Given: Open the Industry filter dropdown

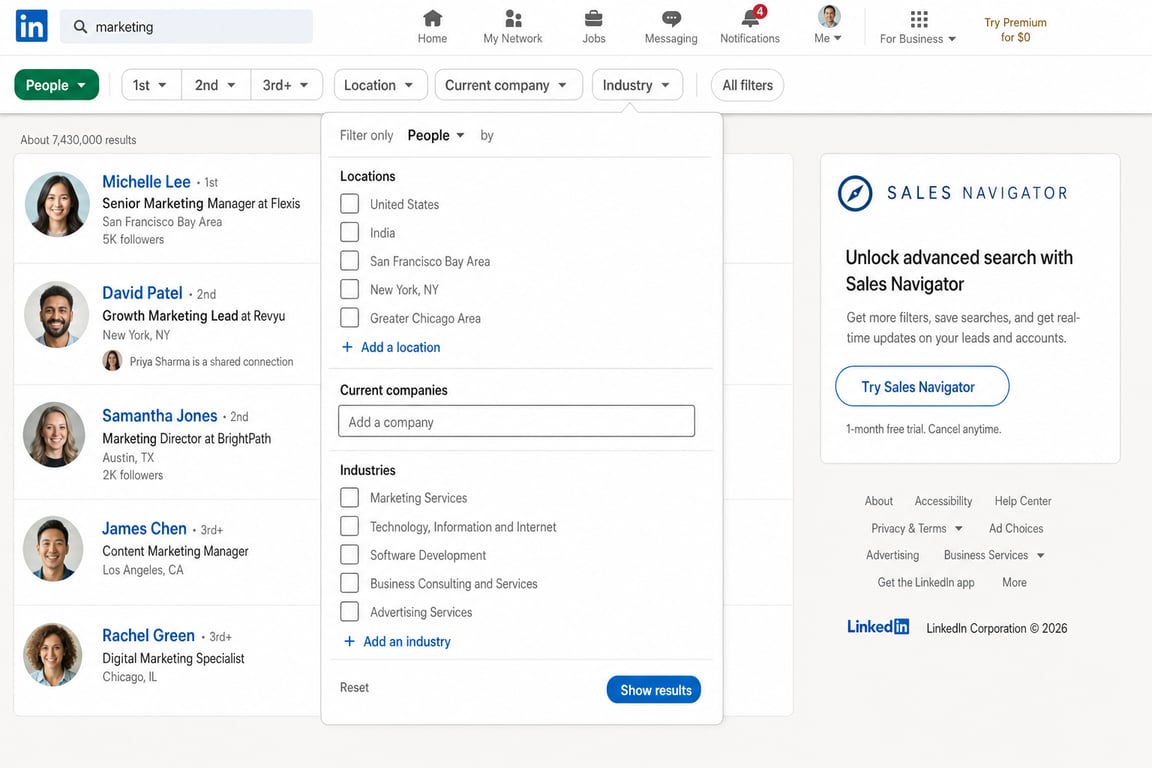Looking at the screenshot, I should click(x=637, y=85).
